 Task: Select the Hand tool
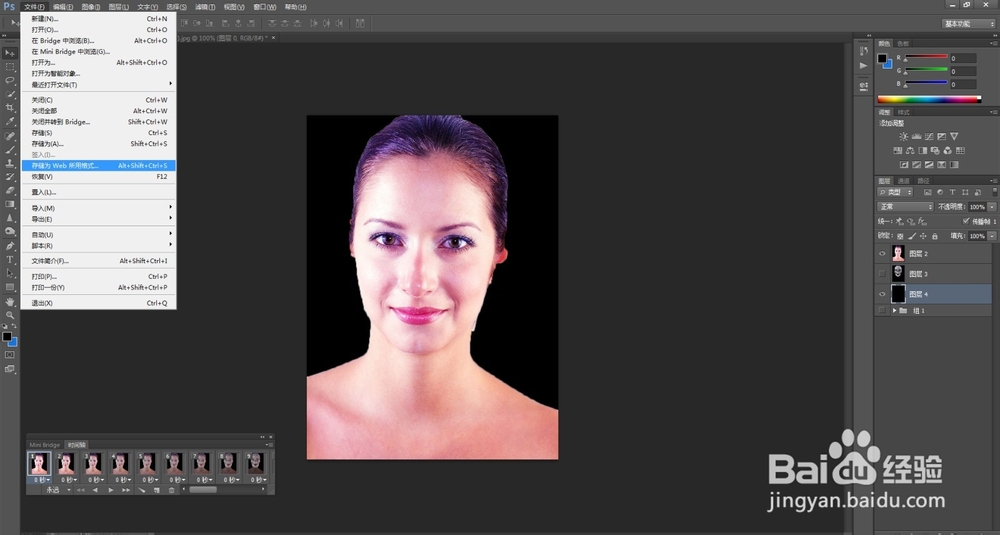10,302
